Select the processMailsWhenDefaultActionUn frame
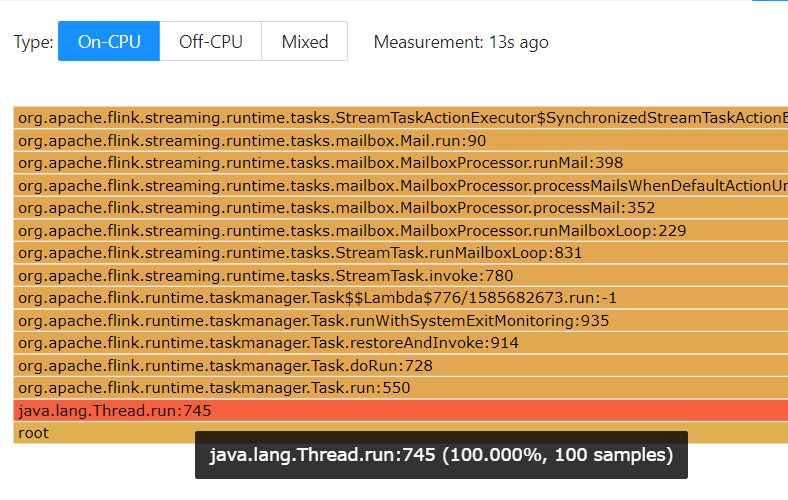This screenshot has height=500, width=788. coord(400,186)
